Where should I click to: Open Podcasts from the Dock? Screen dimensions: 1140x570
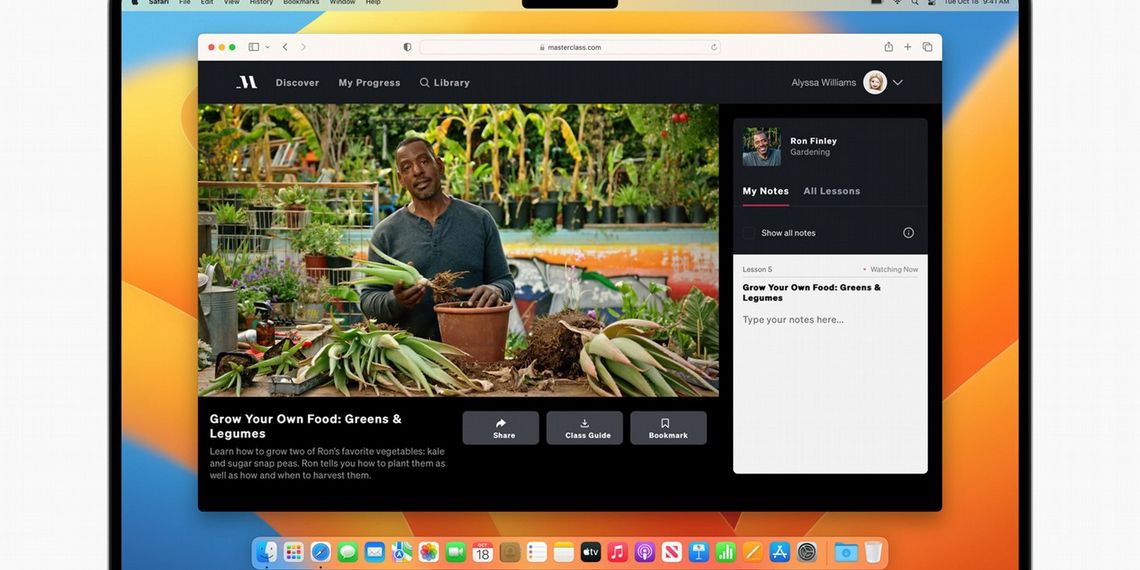click(645, 552)
